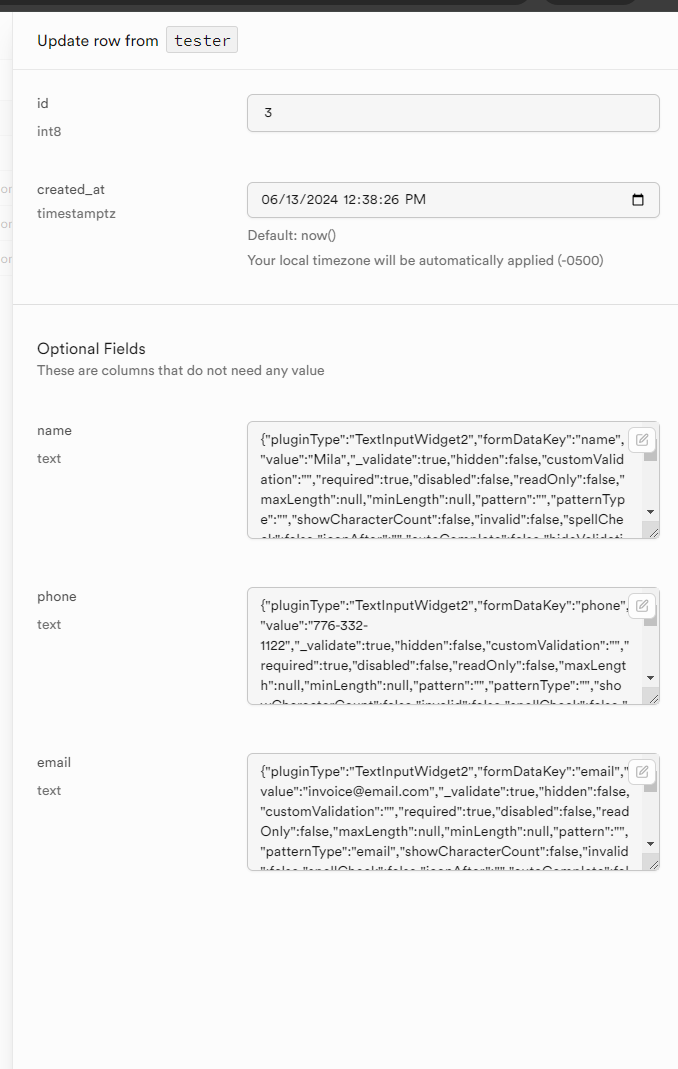Open the calendar picker in created_at field
678x1069 pixels.
coord(638,200)
